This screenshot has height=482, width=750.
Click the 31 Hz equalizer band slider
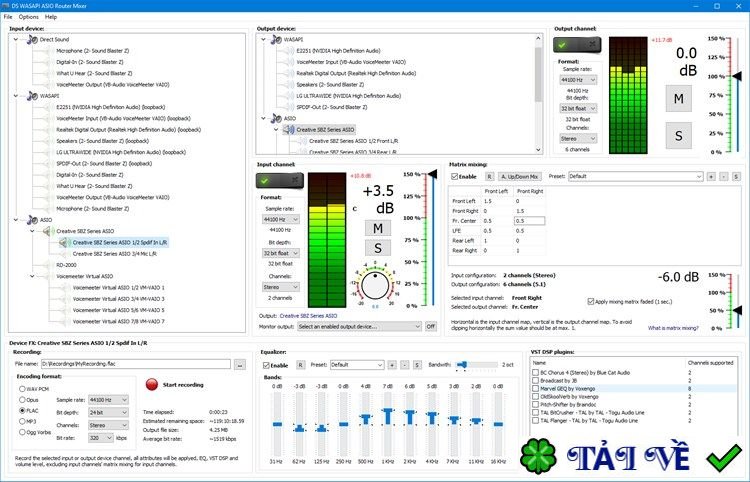tap(277, 424)
